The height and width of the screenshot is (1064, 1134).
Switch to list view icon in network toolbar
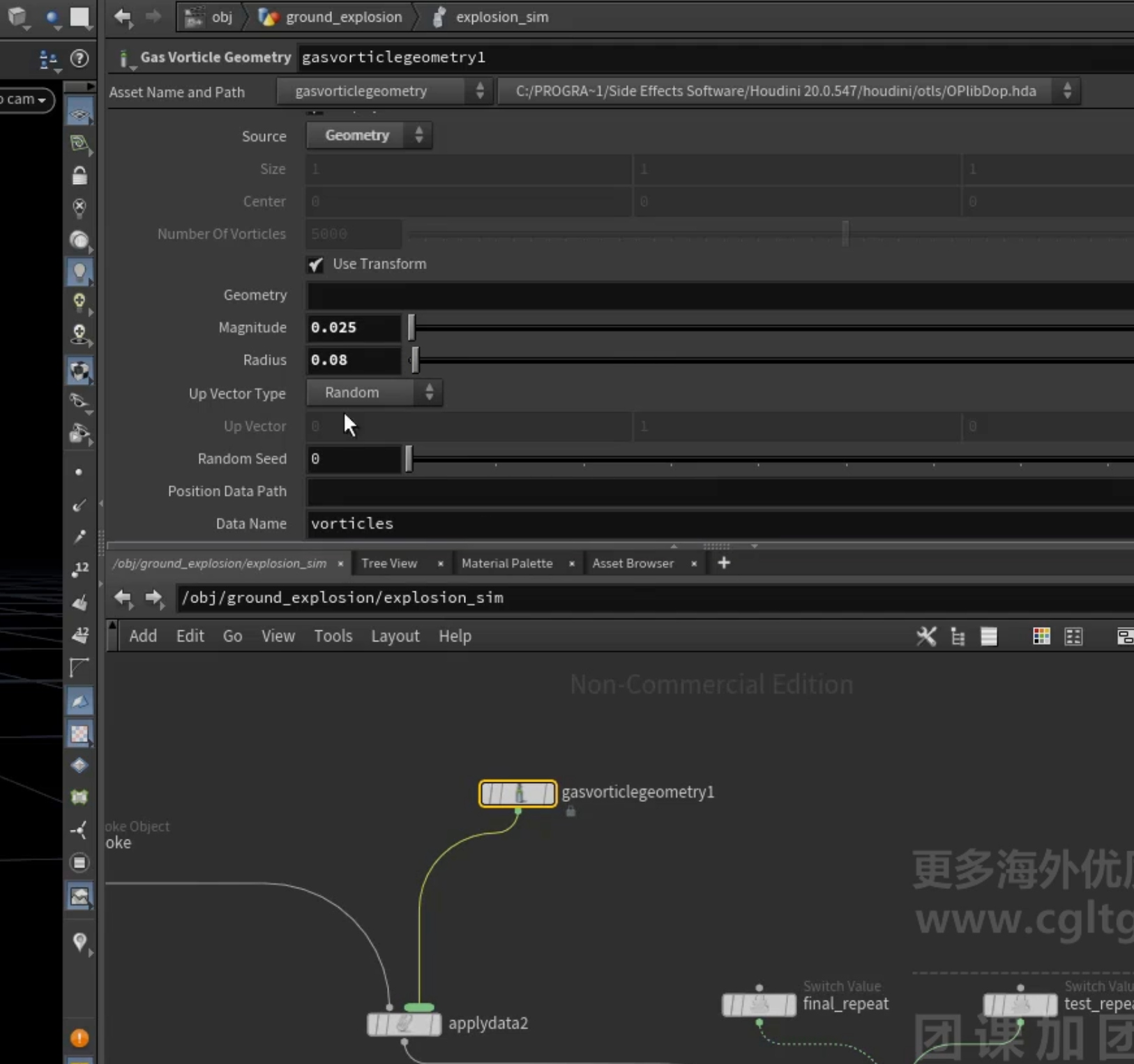(x=989, y=636)
